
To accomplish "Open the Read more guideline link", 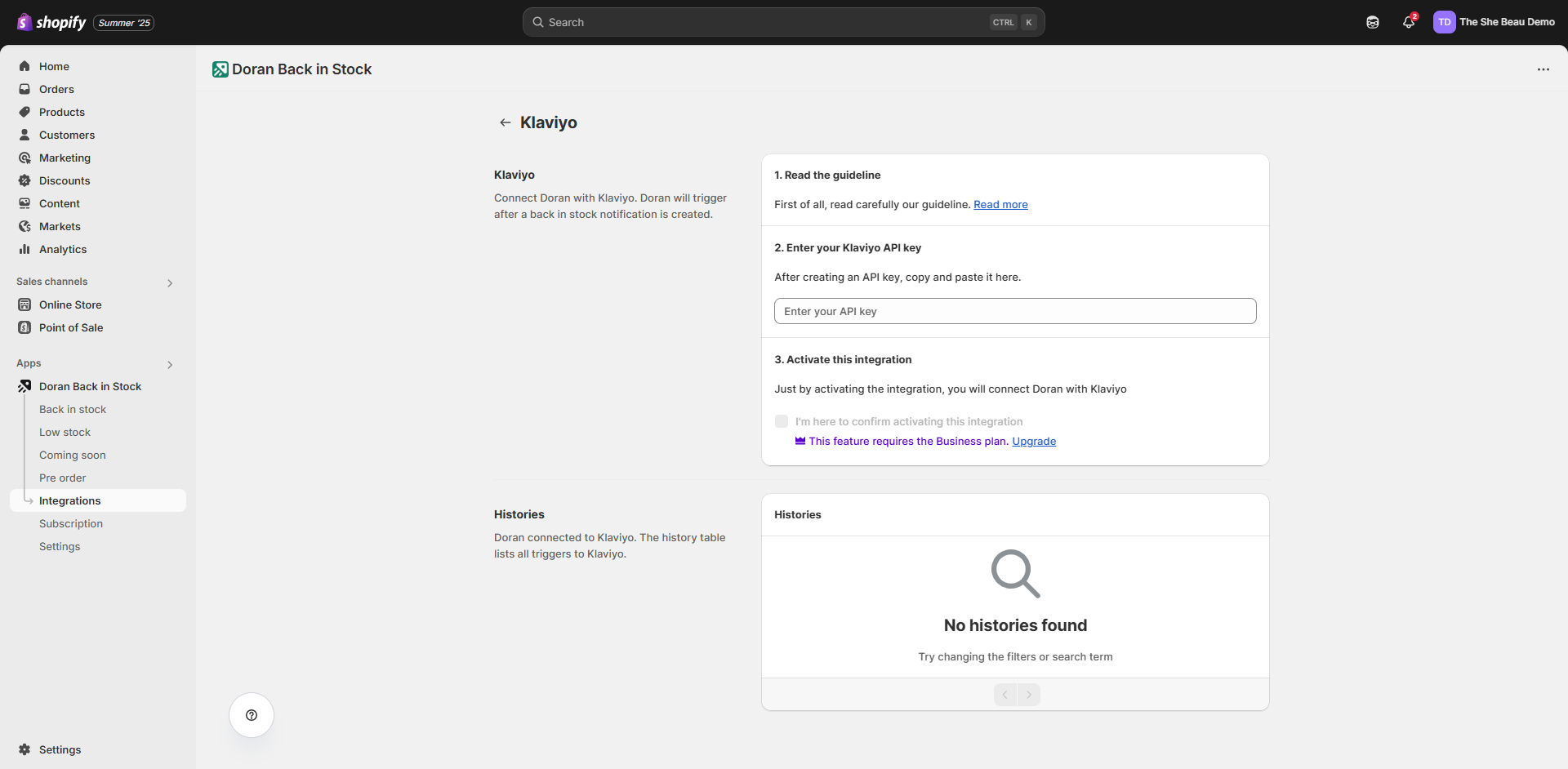I will (x=1000, y=204).
